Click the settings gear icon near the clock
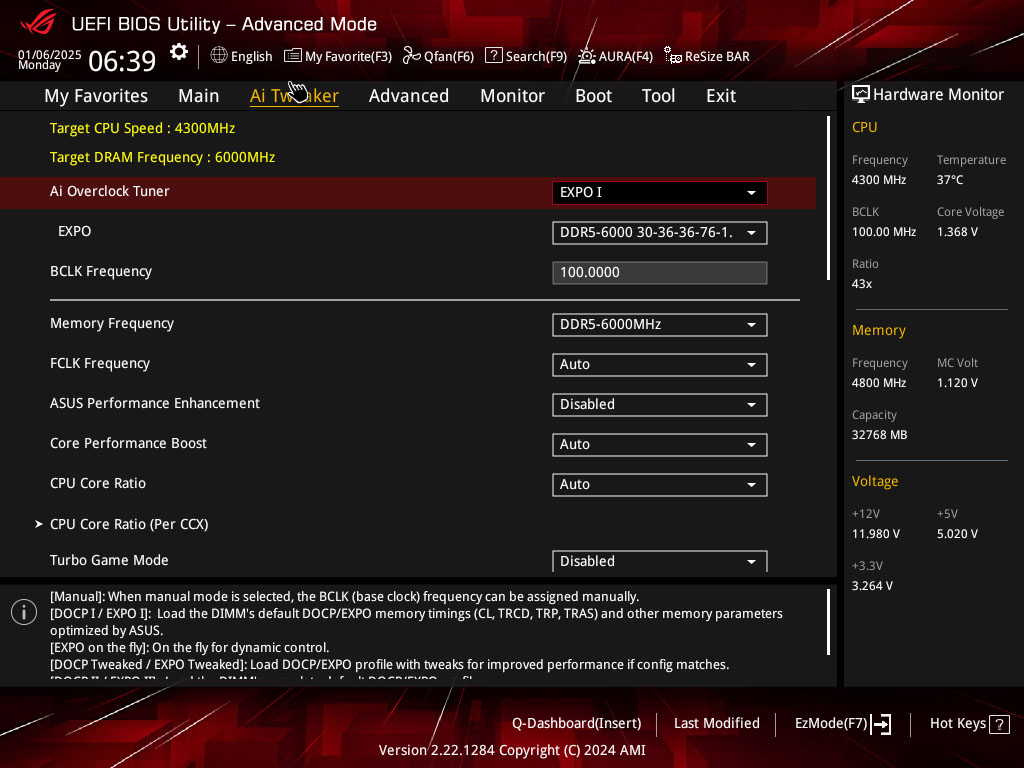 pos(178,52)
